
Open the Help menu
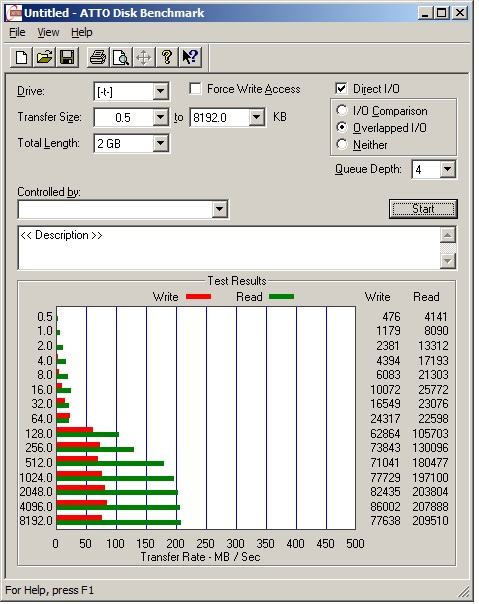pyautogui.click(x=82, y=32)
